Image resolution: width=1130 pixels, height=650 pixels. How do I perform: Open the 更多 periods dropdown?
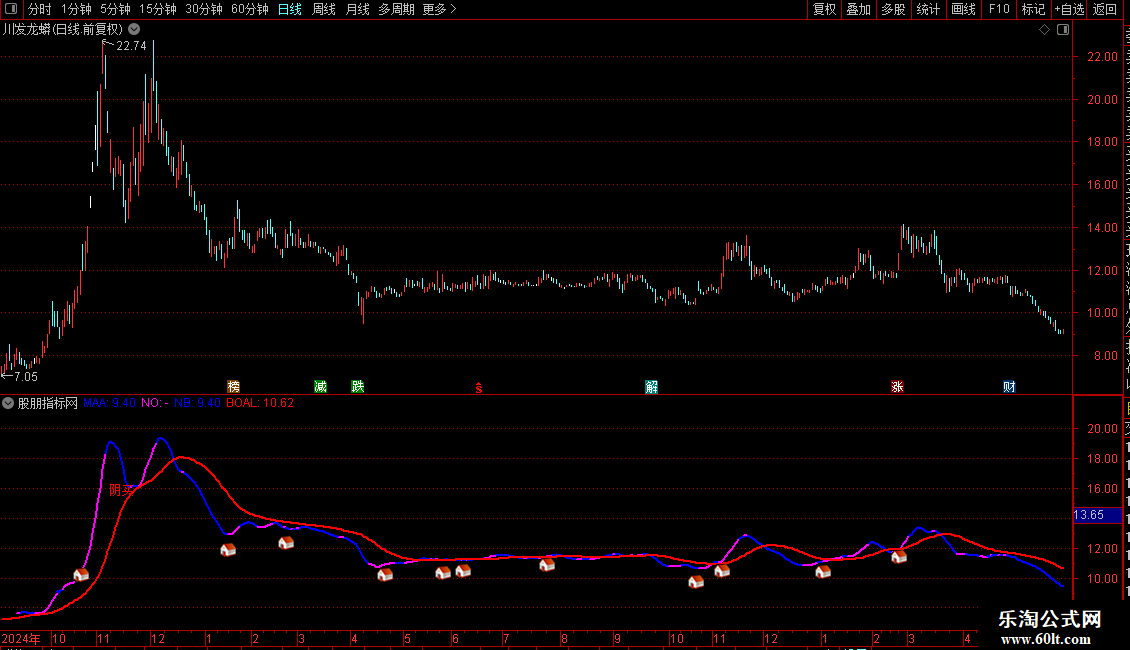point(439,9)
